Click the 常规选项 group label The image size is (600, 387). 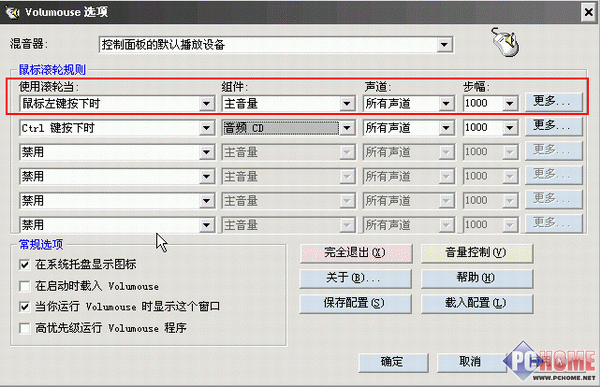click(x=41, y=244)
